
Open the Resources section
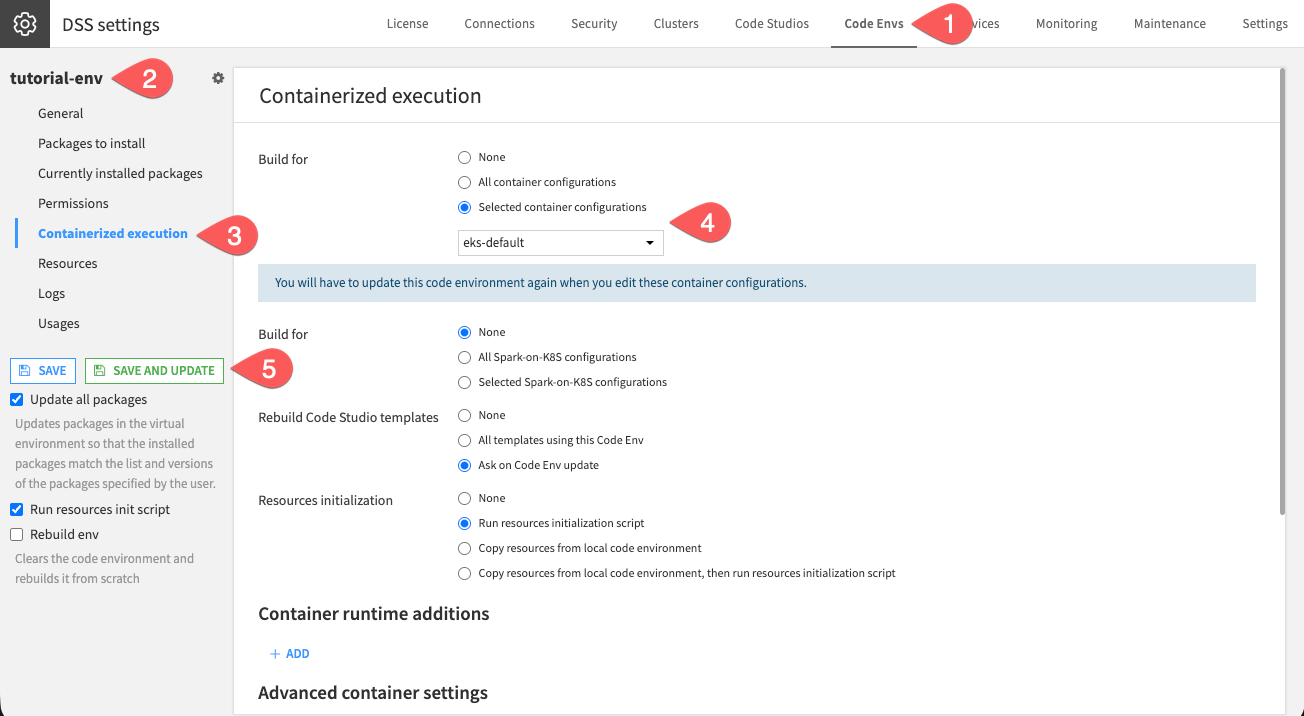point(68,263)
